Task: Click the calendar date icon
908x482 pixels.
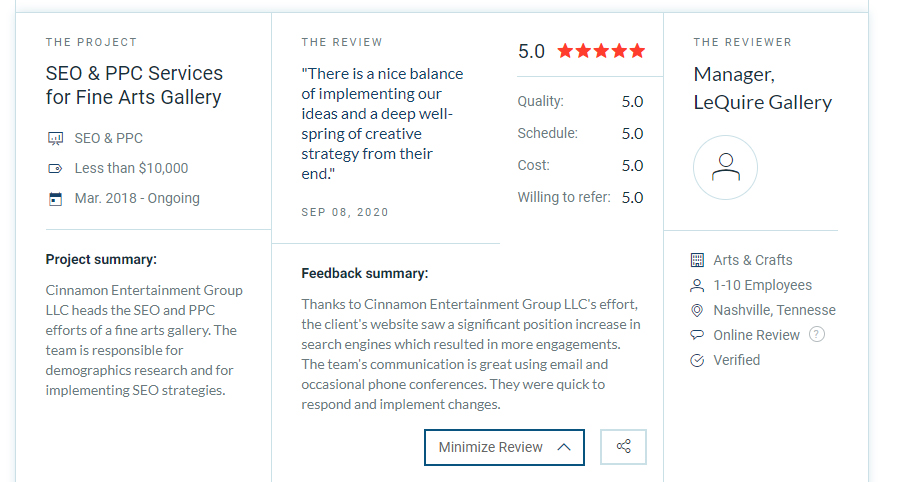Action: click(x=55, y=198)
